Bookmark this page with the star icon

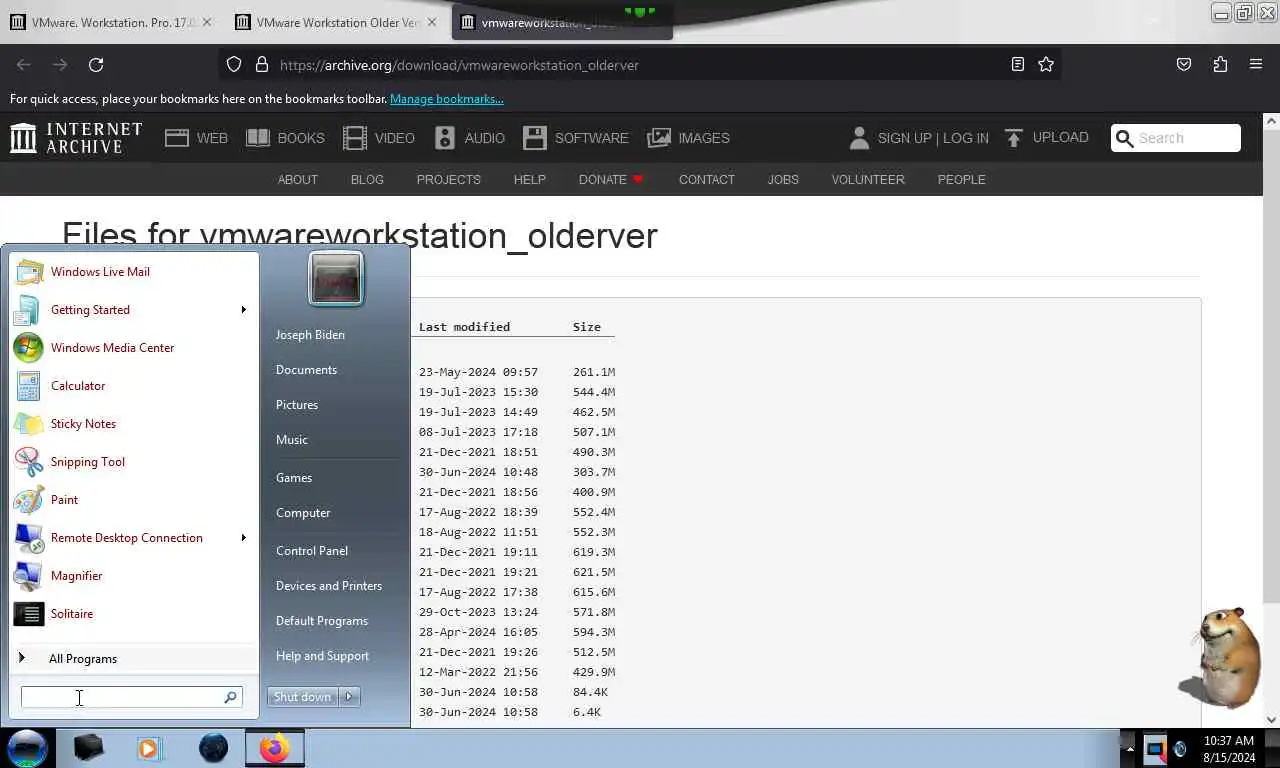click(x=1046, y=65)
